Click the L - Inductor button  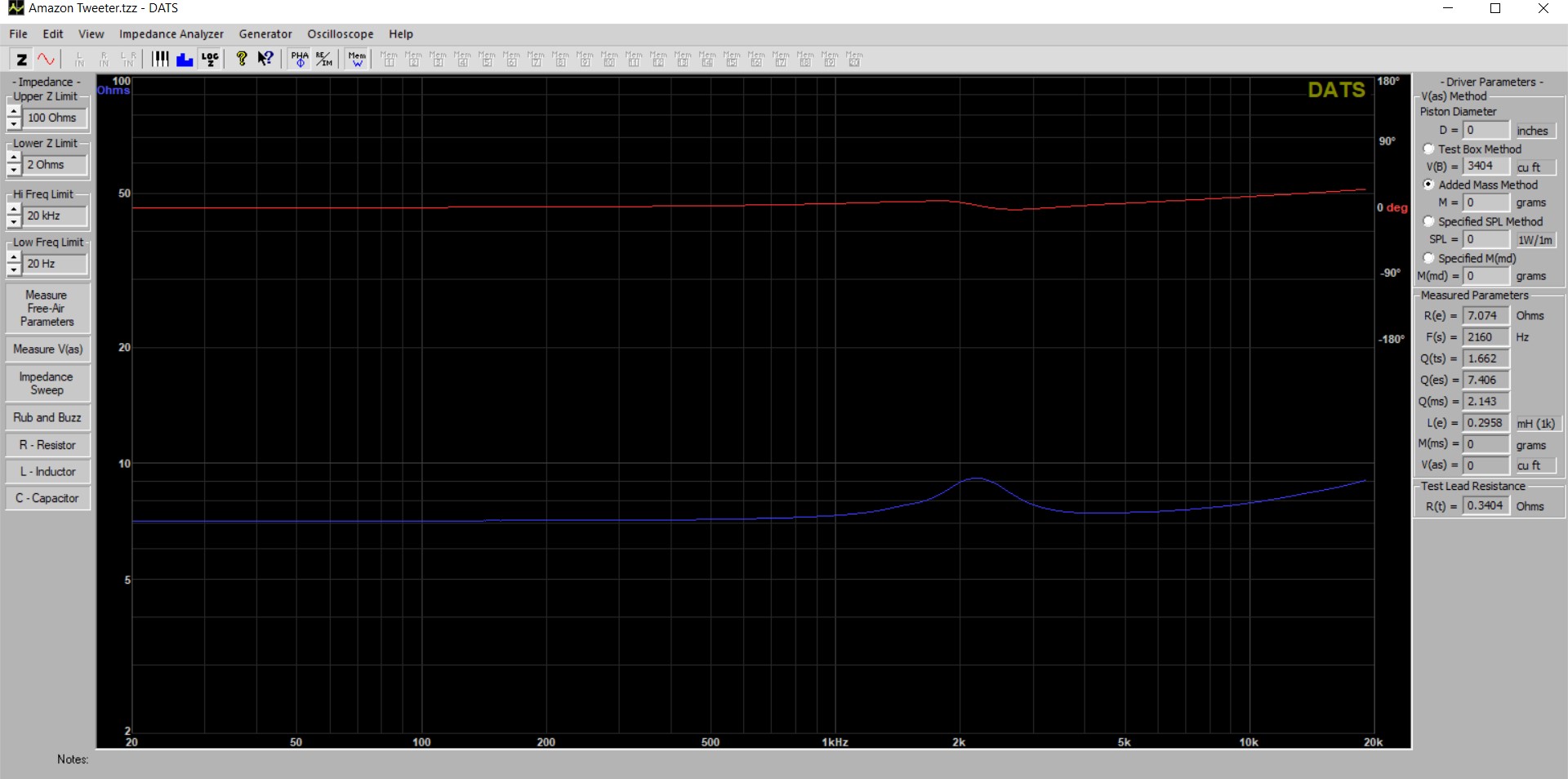click(x=47, y=471)
